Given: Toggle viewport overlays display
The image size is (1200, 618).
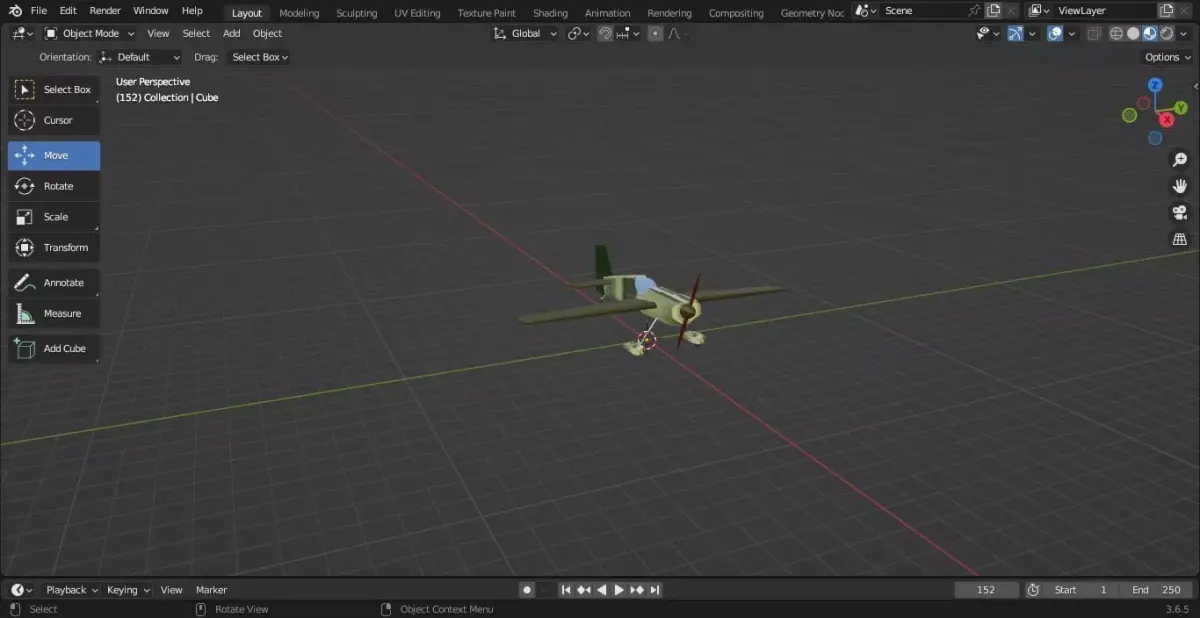Looking at the screenshot, I should coord(1055,33).
